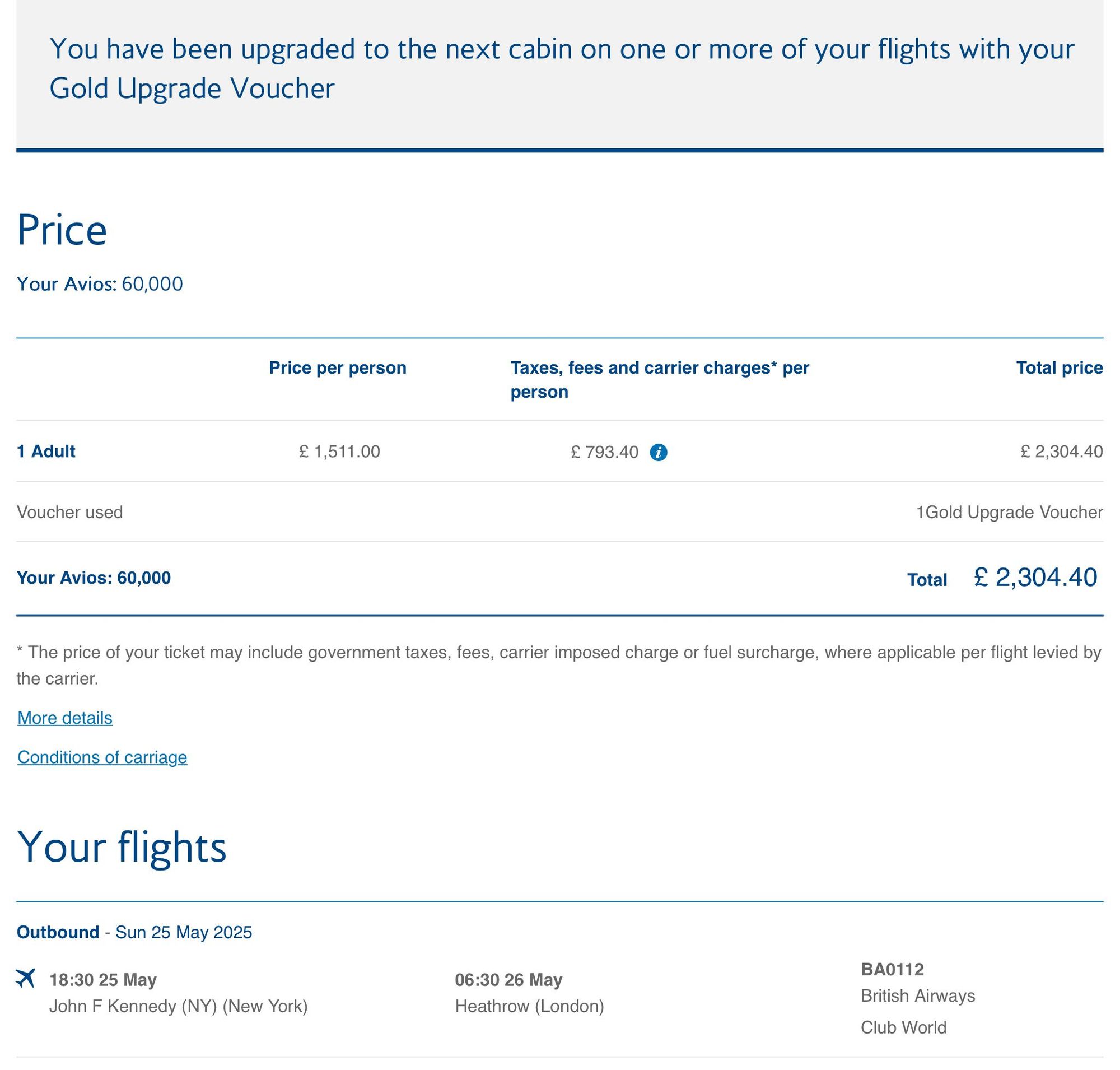Open the More details link
Viewport: 1120px width, 1070px height.
click(65, 718)
